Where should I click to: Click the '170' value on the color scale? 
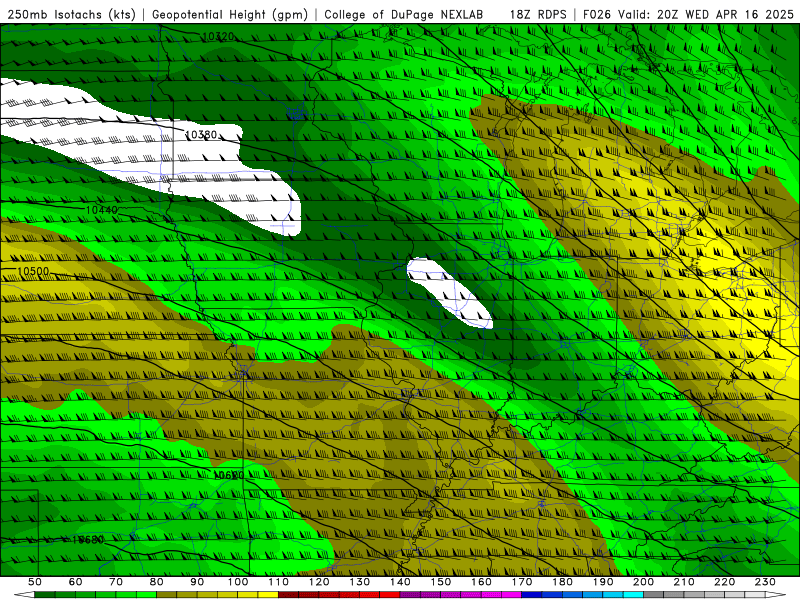tap(522, 582)
